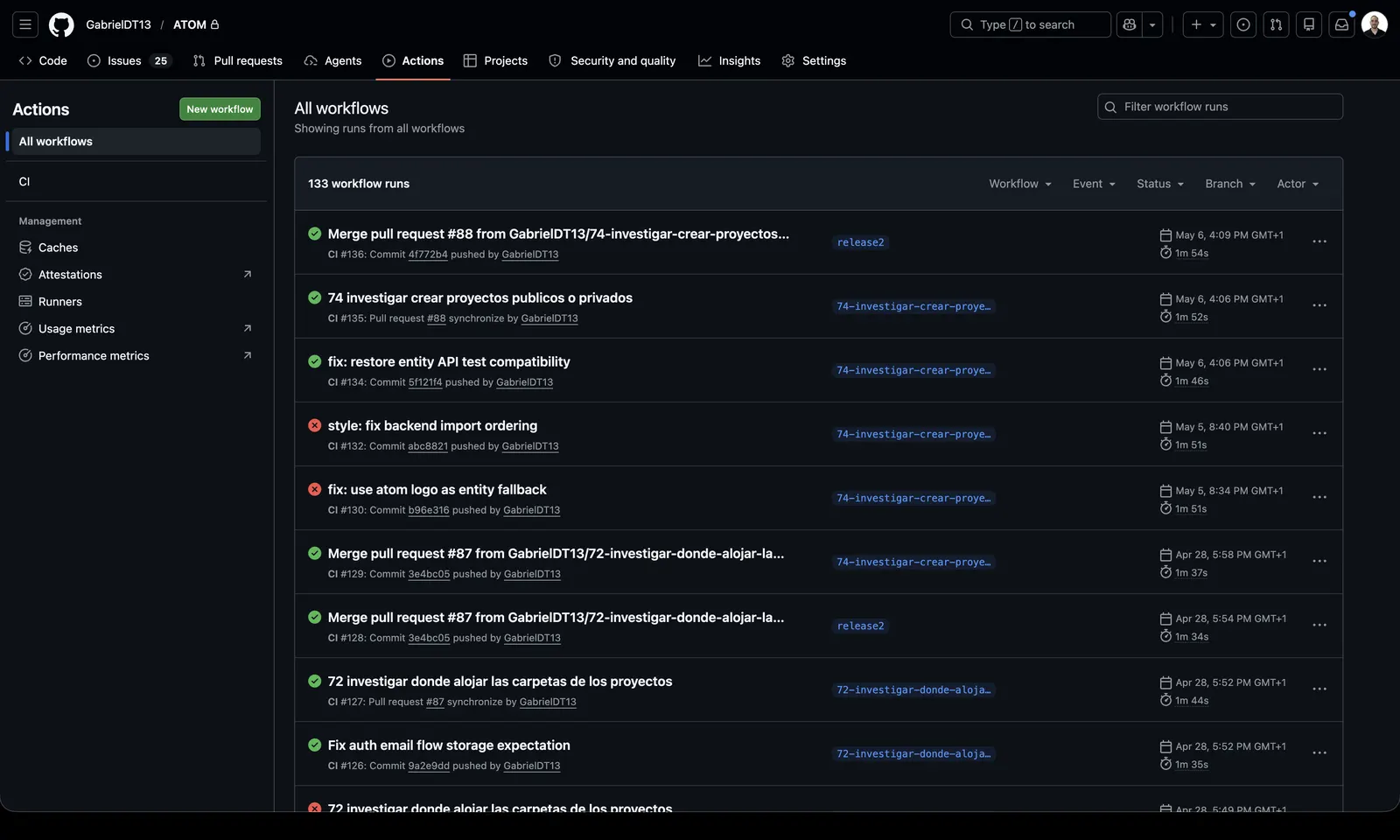This screenshot has width=1400, height=840.
Task: Open external link arrow beside Usage metrics
Action: pyautogui.click(x=248, y=329)
